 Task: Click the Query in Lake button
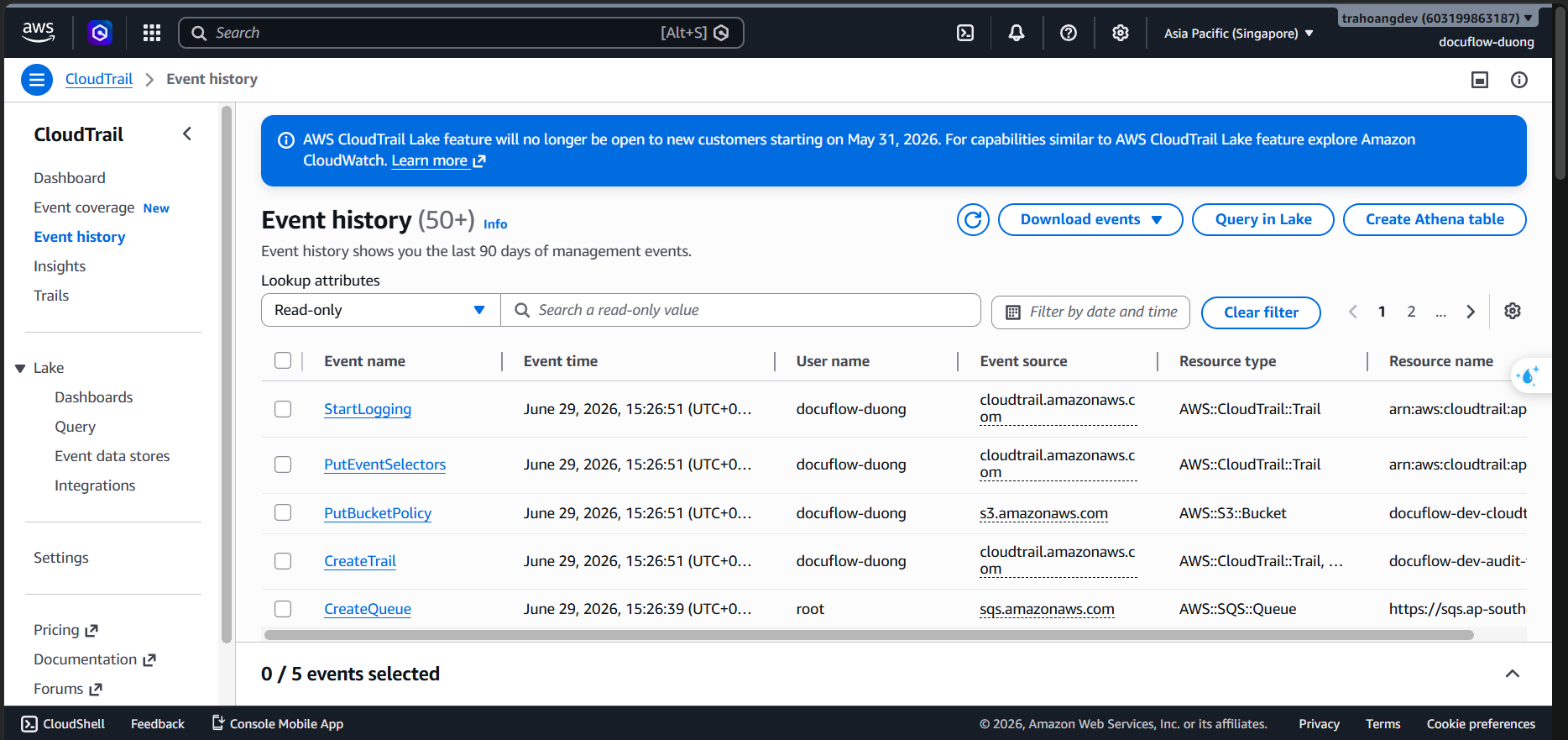click(1263, 220)
